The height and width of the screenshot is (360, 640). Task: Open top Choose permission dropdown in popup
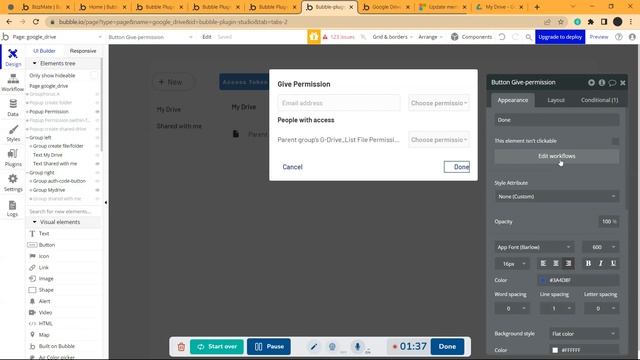(x=439, y=103)
